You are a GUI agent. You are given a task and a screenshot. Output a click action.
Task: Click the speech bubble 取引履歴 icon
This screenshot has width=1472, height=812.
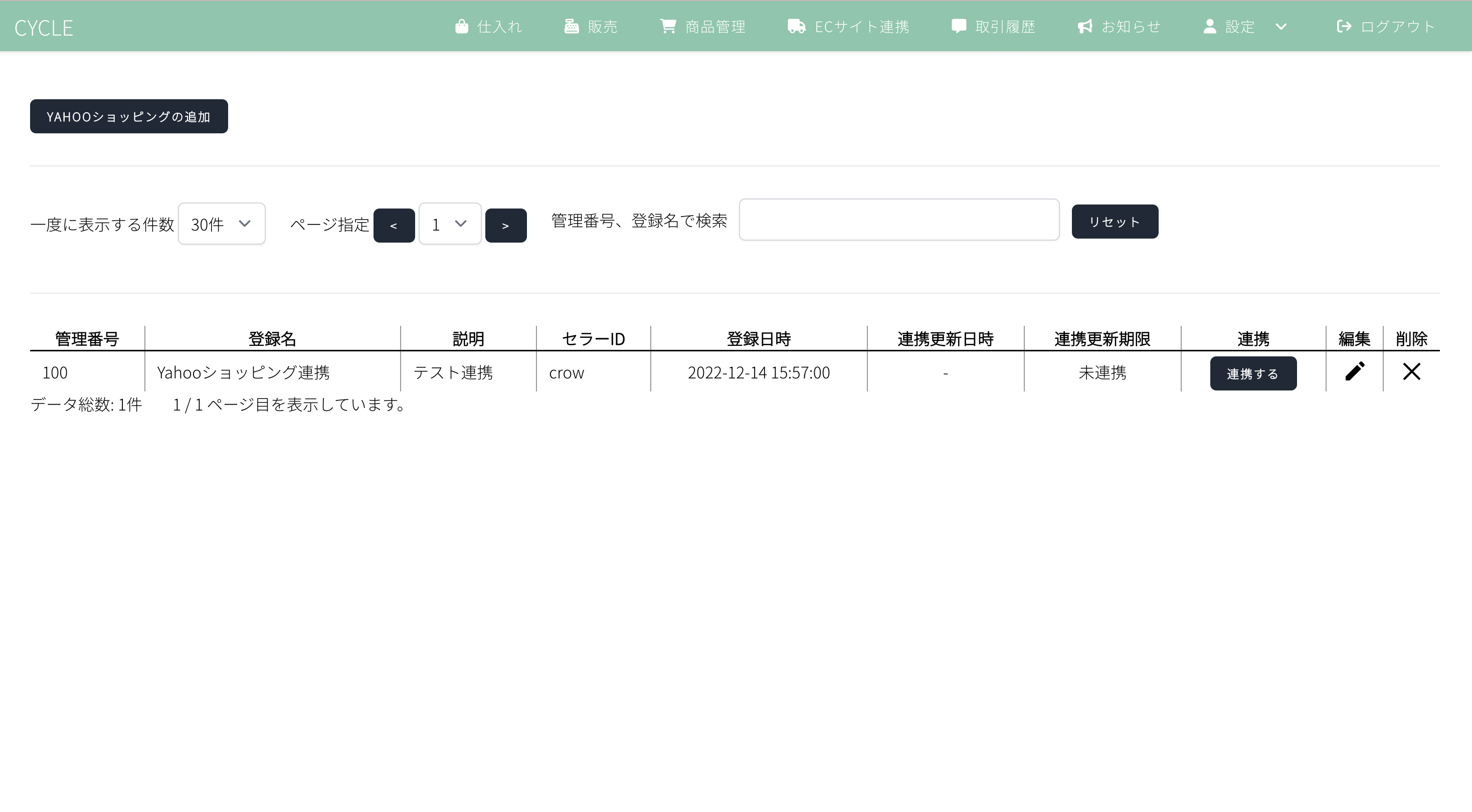958,26
